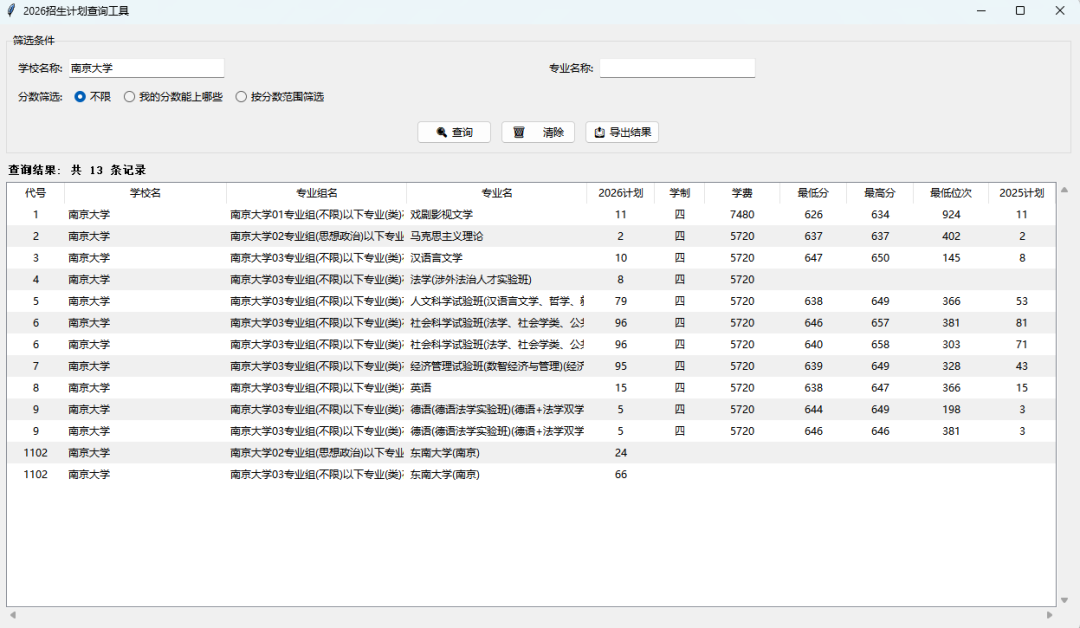This screenshot has height=628, width=1080.
Task: Click the horizontal scrollbar right arrow
Action: click(1050, 615)
